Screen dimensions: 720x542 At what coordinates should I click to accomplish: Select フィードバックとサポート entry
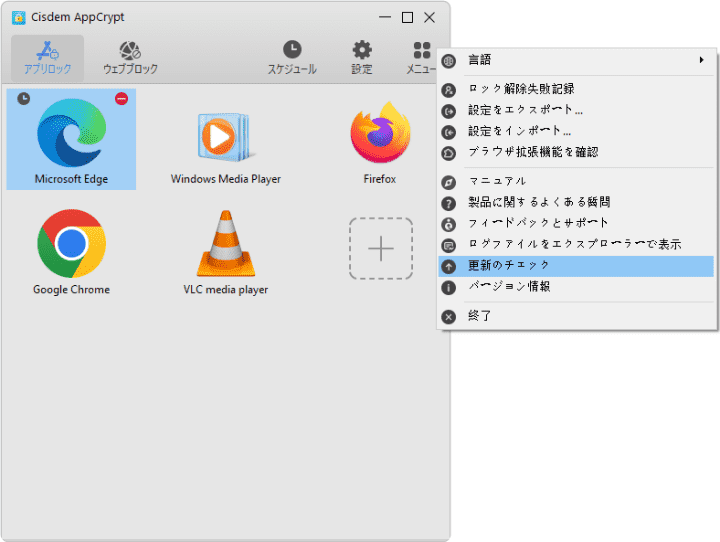[x=576, y=224]
